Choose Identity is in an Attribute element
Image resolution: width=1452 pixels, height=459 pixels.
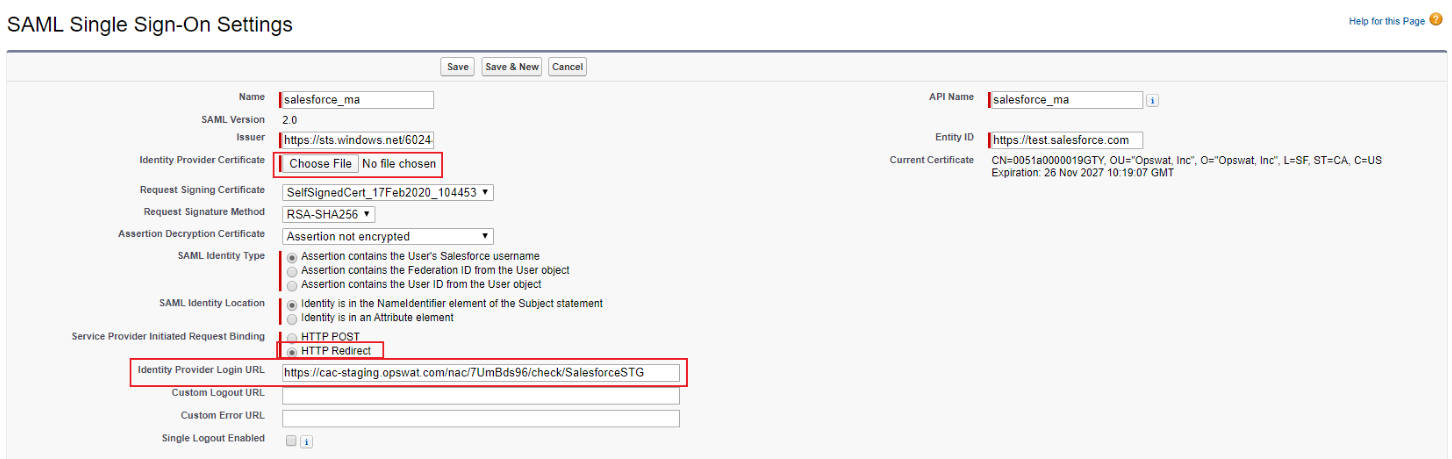click(292, 318)
